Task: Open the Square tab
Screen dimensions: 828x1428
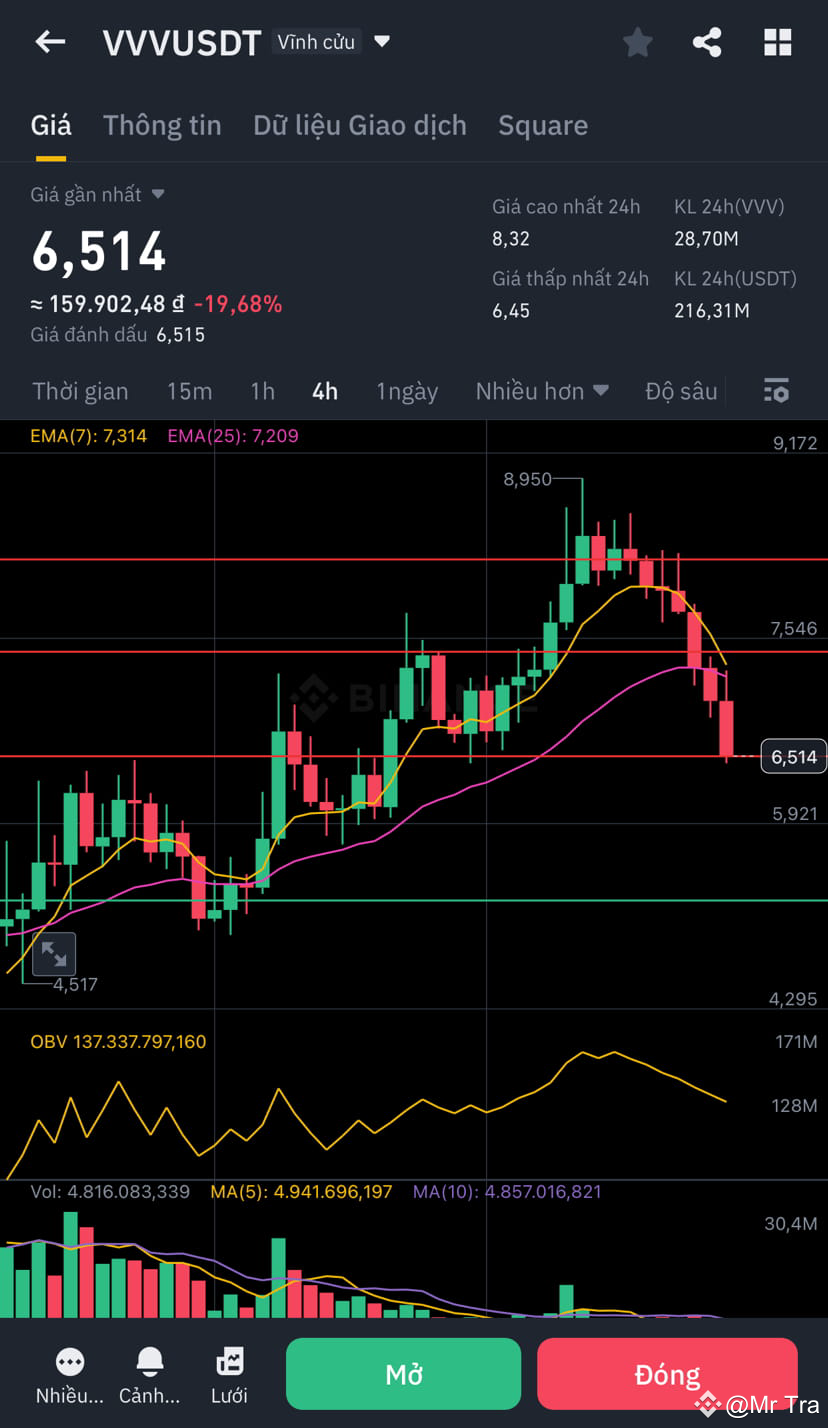Action: pos(543,125)
